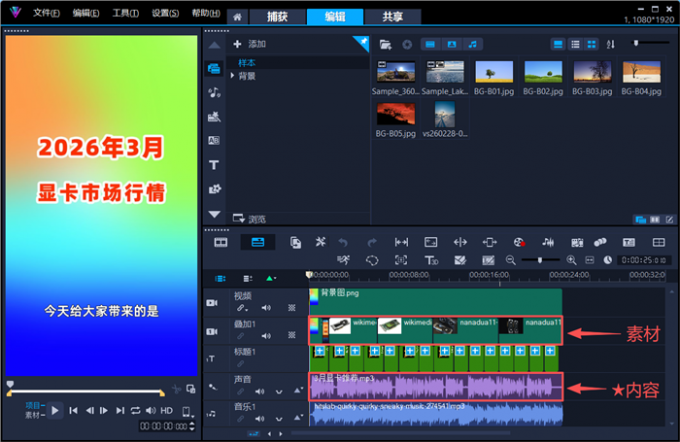Mute the 音乐1 music track speaker
The image size is (680, 442).
pos(259,419)
